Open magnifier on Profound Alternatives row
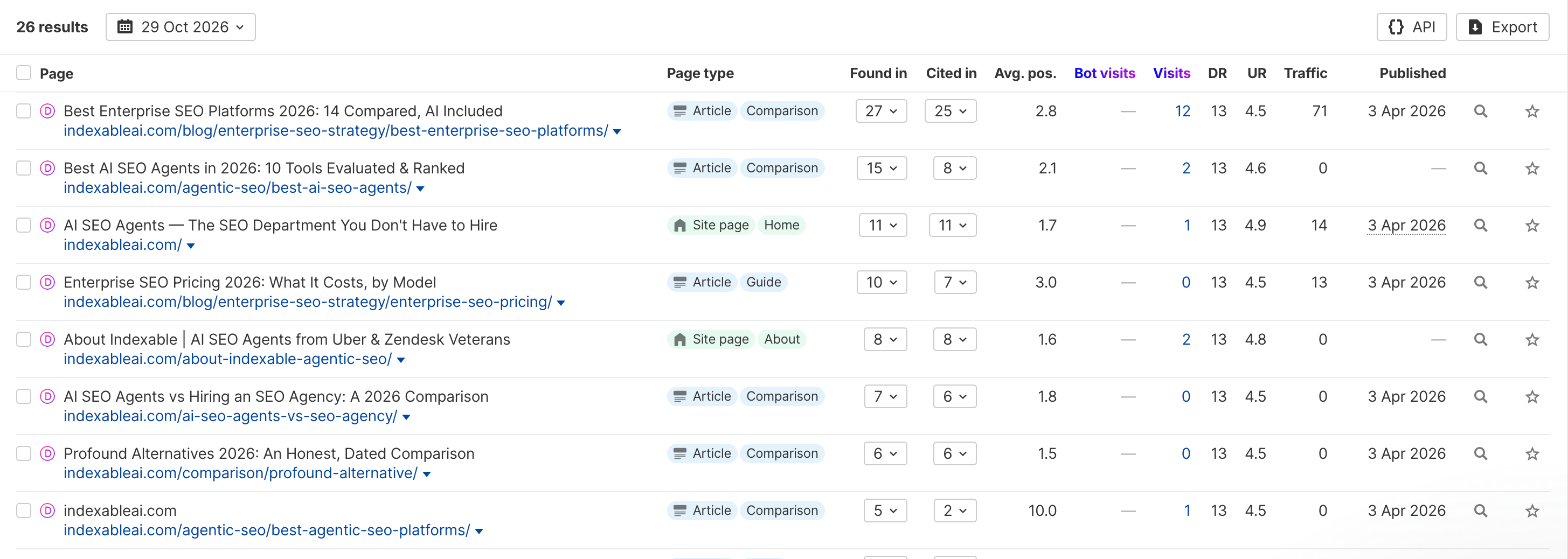This screenshot has height=559, width=1568. pos(1481,453)
